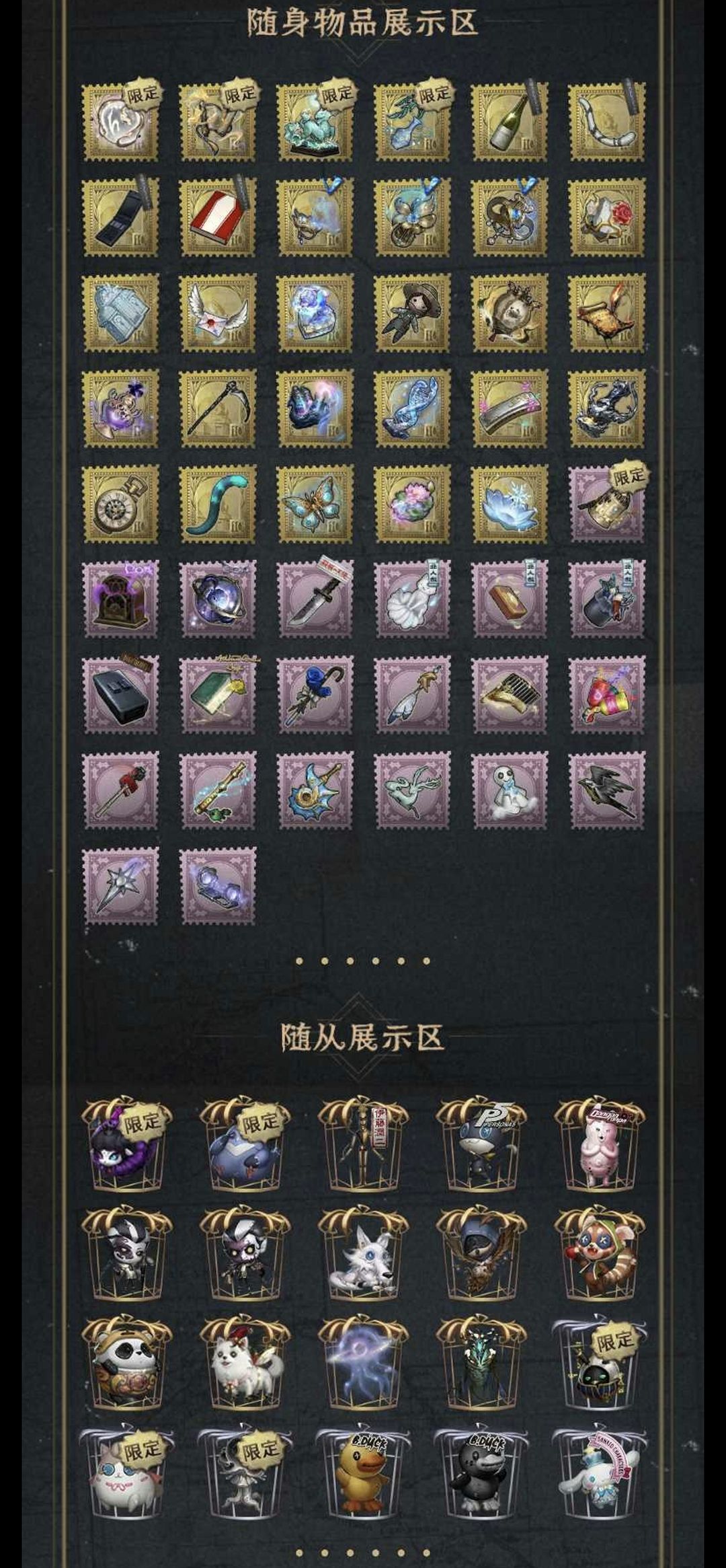Viewport: 726px width, 1568px height.
Task: Select the green book purple stamp
Action: click(x=218, y=695)
